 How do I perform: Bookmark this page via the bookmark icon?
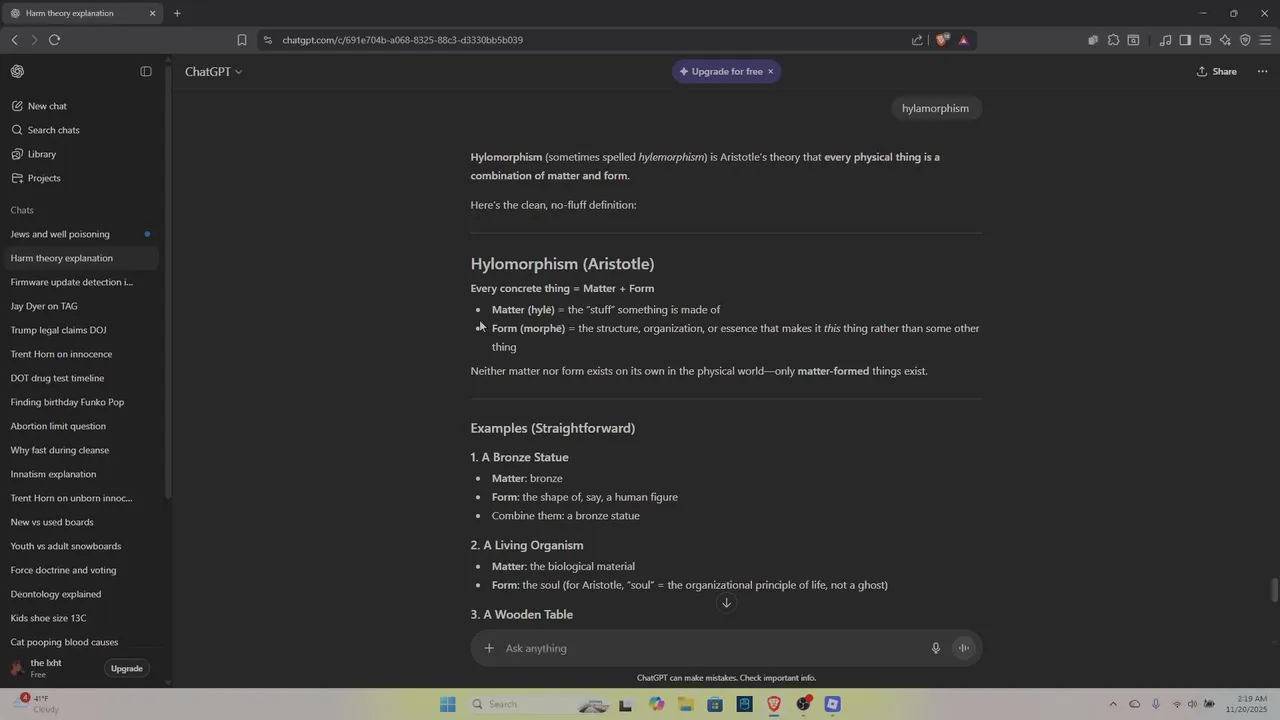242,40
